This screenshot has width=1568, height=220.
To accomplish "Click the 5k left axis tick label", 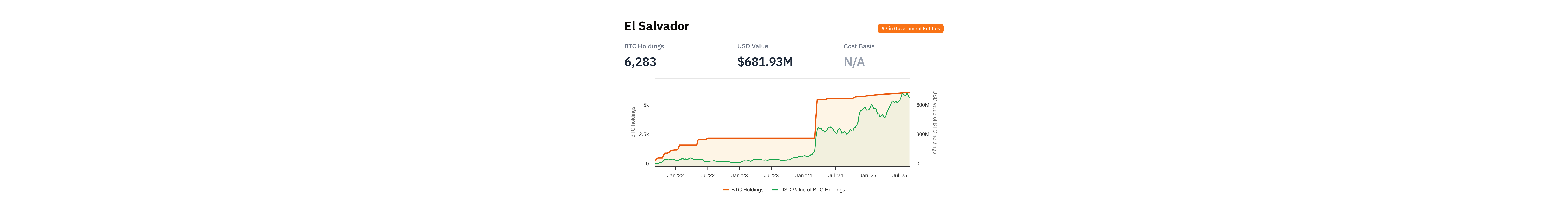I will tap(646, 105).
